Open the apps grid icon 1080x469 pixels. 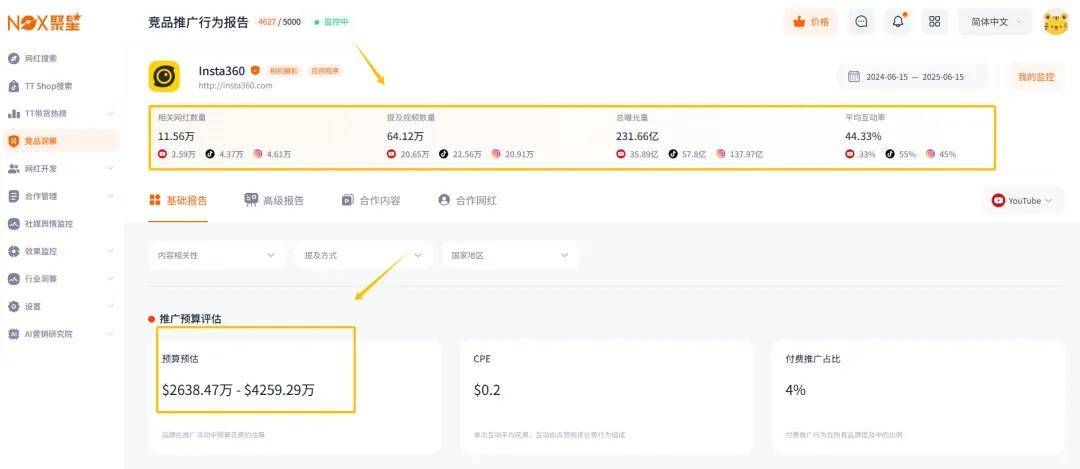pyautogui.click(x=934, y=21)
